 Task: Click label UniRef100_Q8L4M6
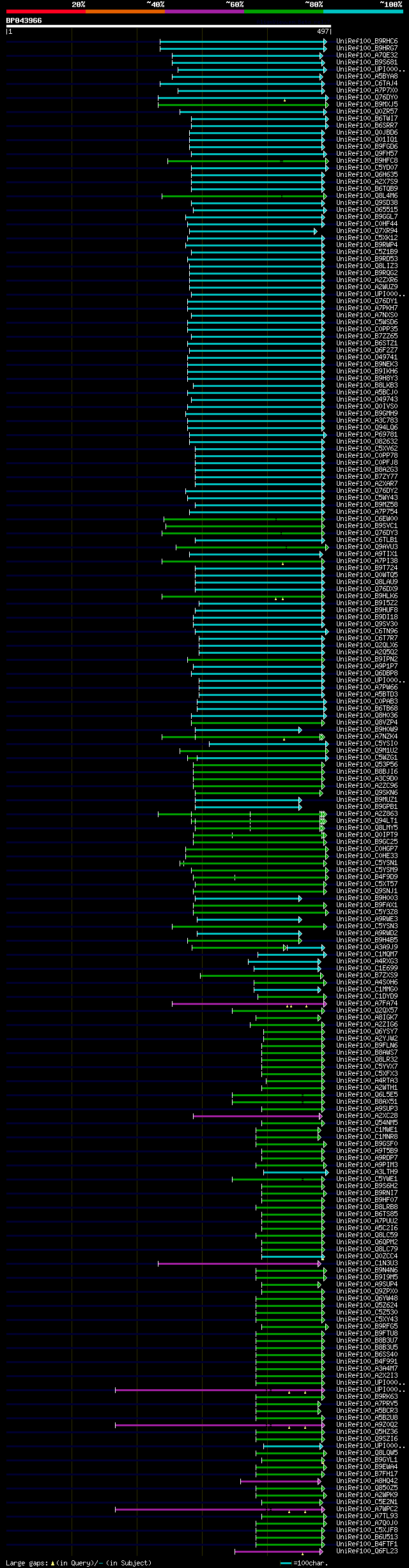(x=367, y=196)
